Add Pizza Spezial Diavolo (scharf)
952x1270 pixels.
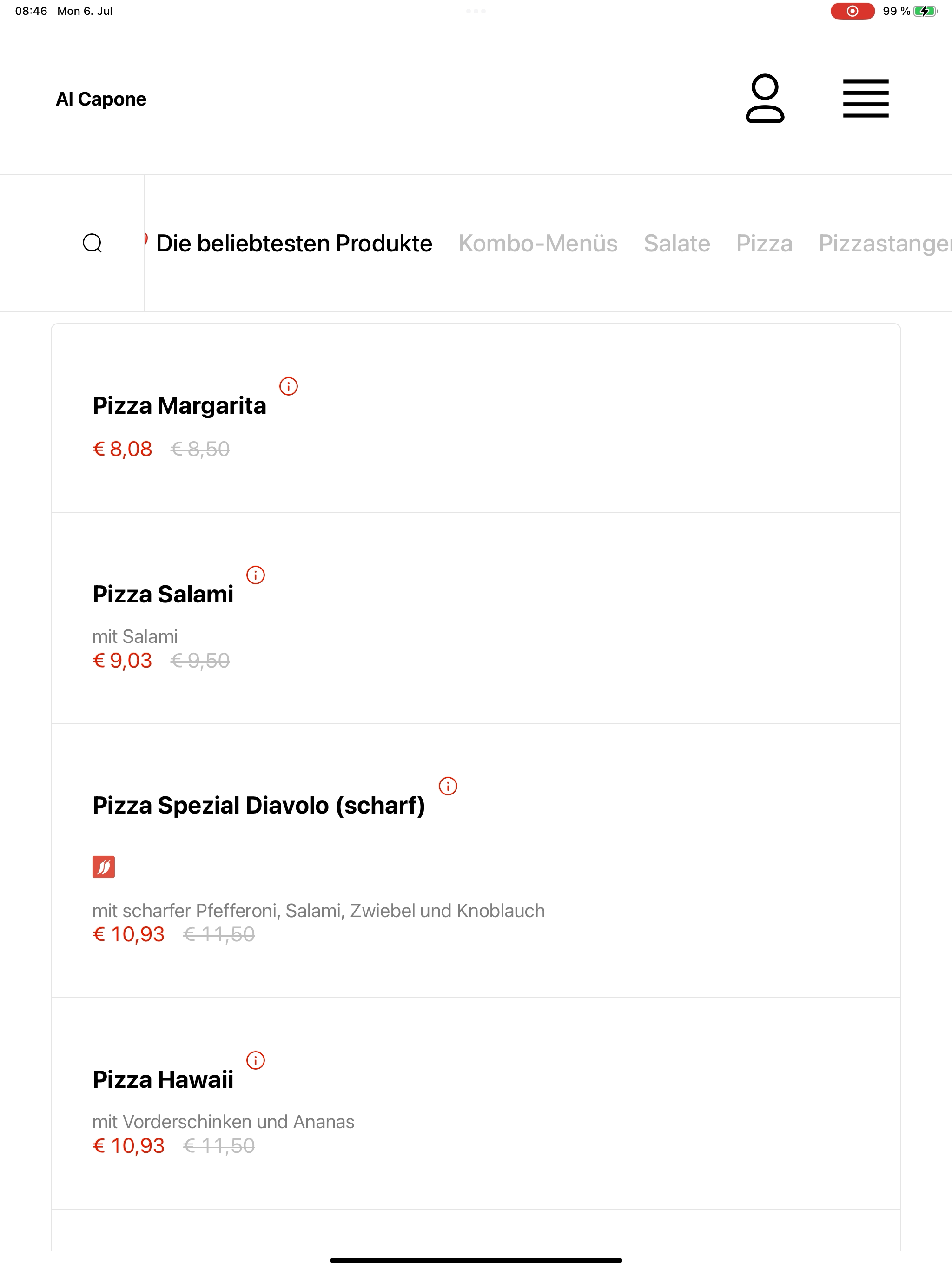point(476,860)
